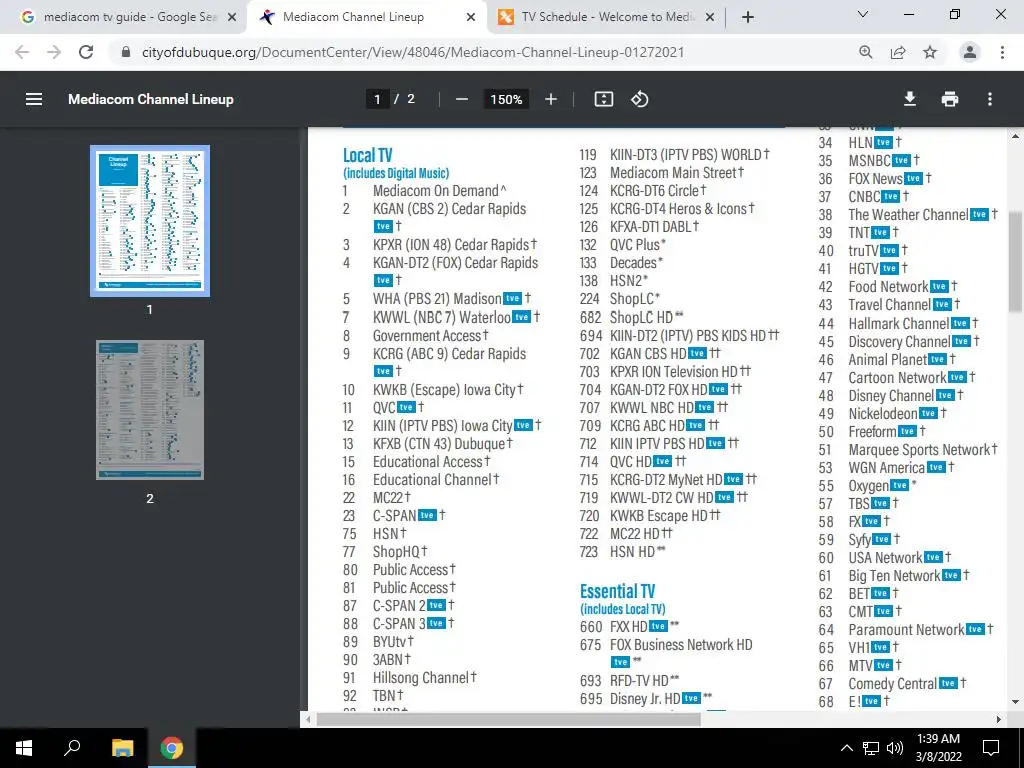1024x768 pixels.
Task: Click the scroll left arrow
Action: click(309, 719)
